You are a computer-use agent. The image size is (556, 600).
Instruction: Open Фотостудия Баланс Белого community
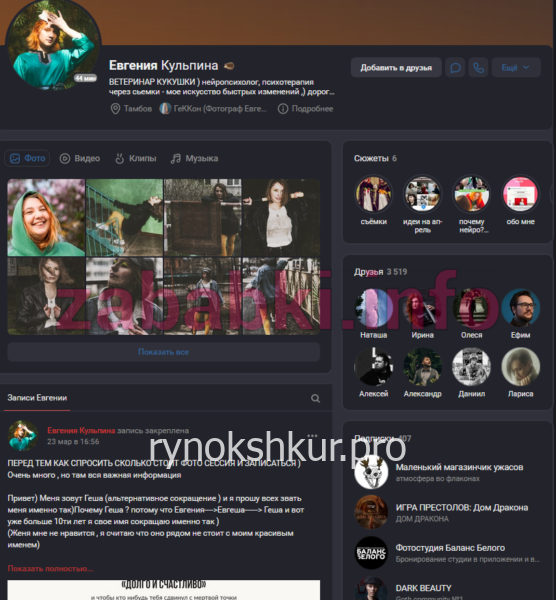(450, 548)
